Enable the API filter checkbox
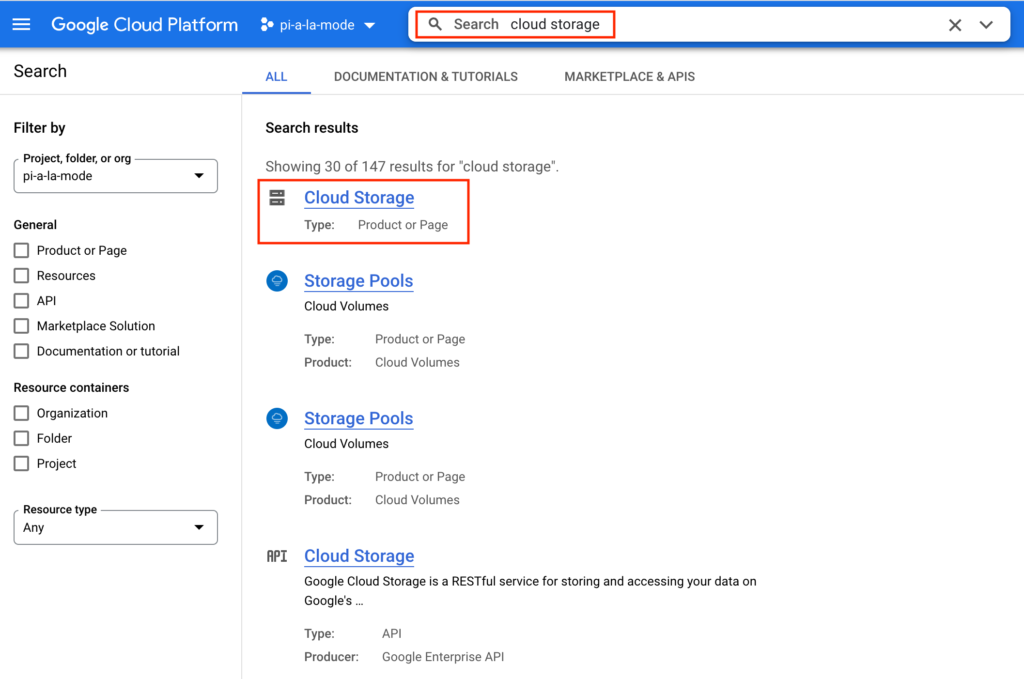 point(22,301)
